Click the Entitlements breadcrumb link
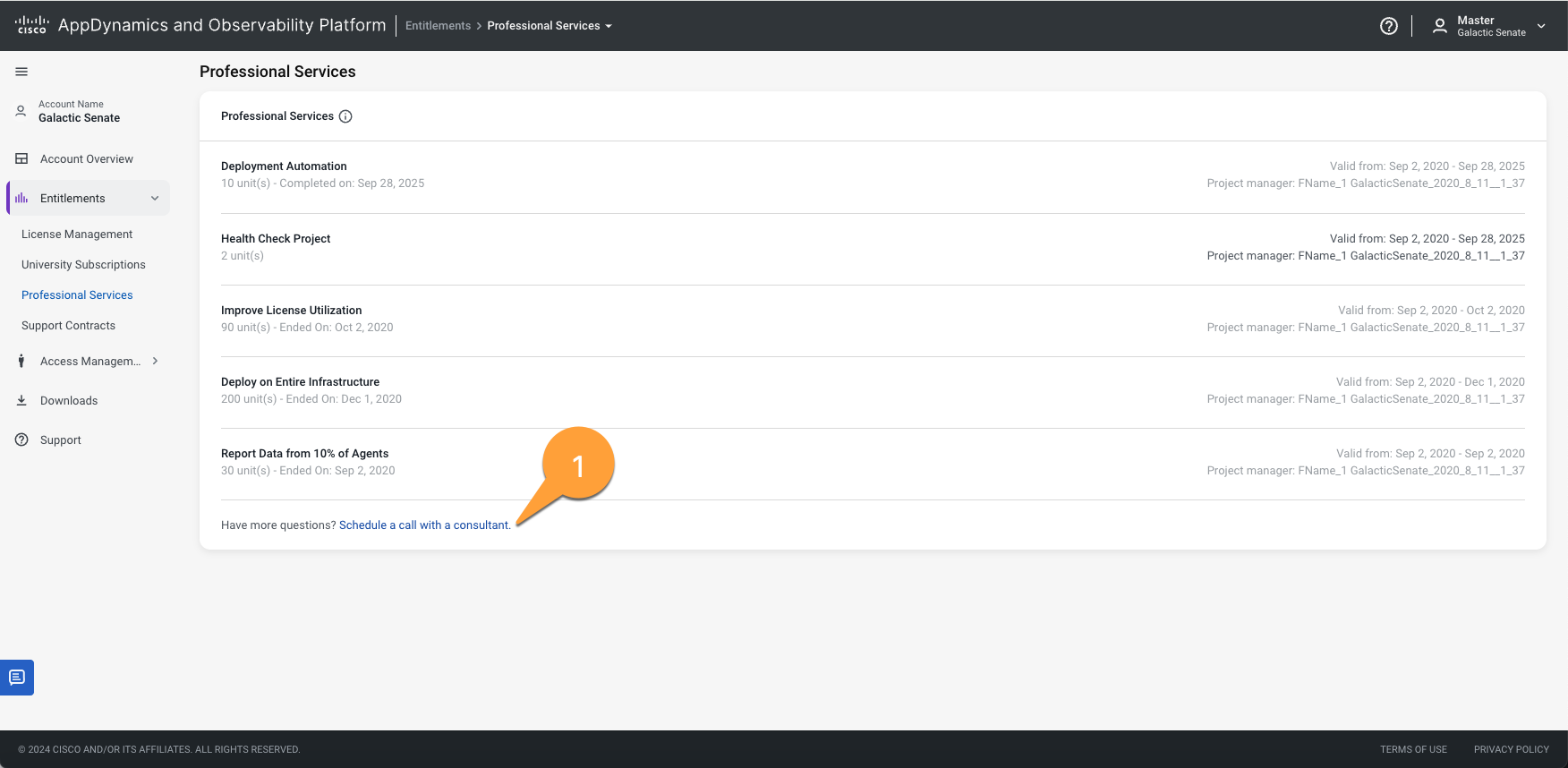Viewport: 1568px width, 768px height. [438, 26]
